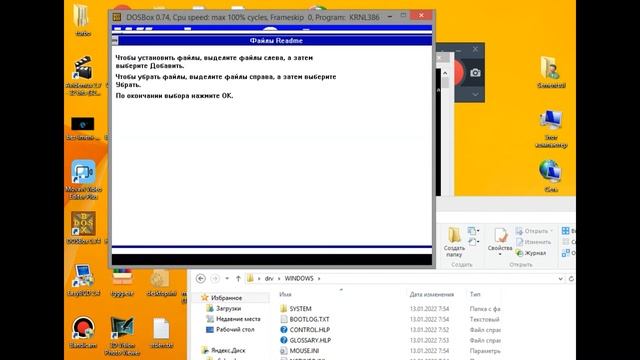Click Изменить in the Explorer ribbon
Viewport: 640px width, 360px height.
[x=533, y=242]
